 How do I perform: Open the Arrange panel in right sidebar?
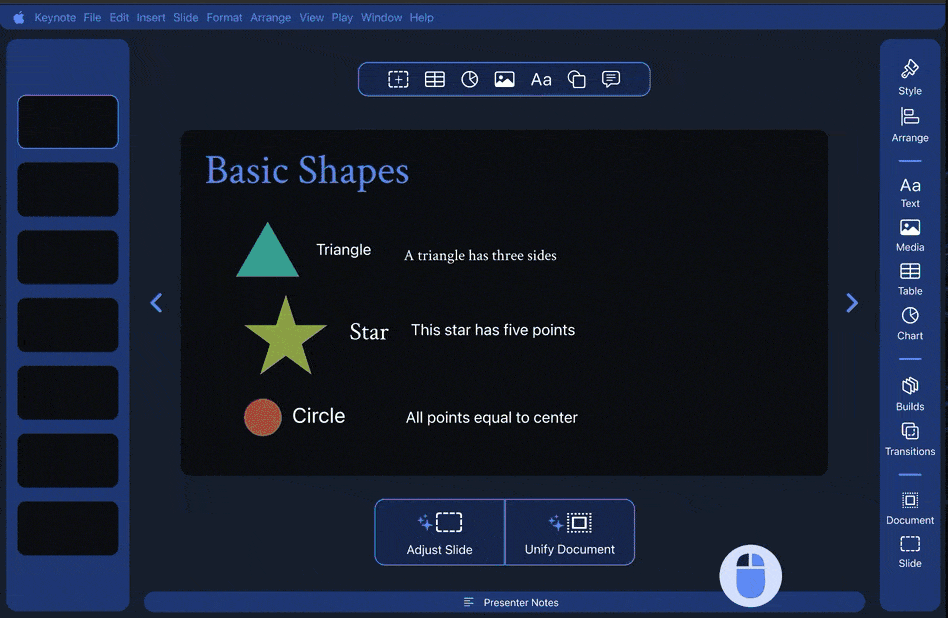click(910, 125)
